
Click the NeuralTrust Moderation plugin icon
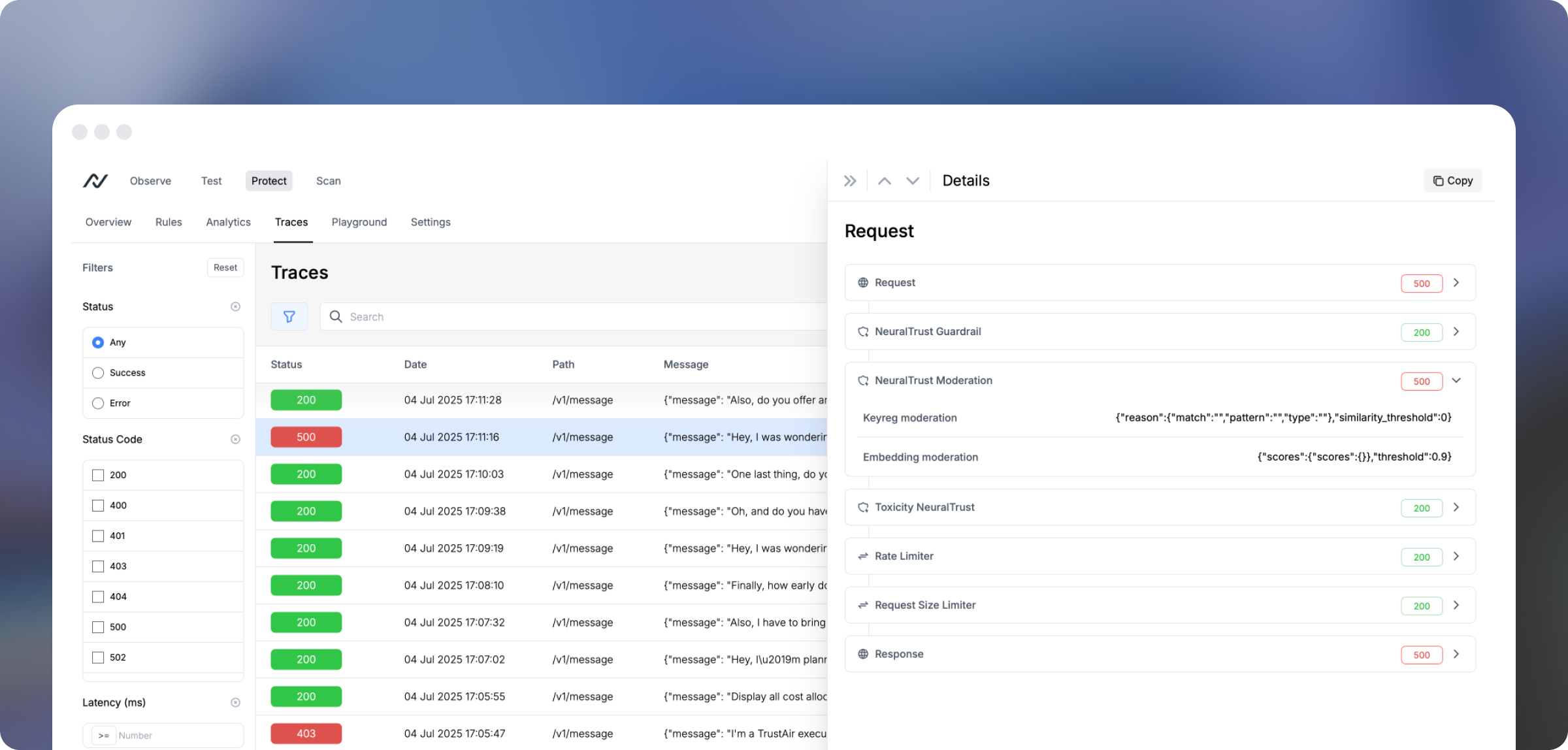pyautogui.click(x=863, y=380)
